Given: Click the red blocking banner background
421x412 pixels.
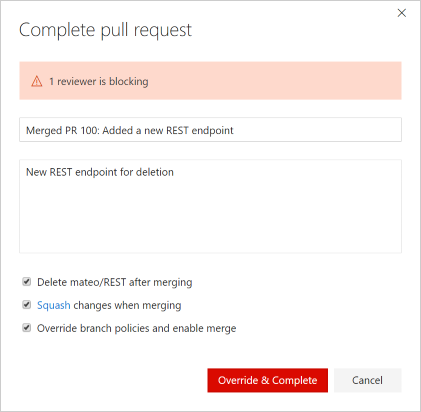Looking at the screenshot, I should point(273,81).
